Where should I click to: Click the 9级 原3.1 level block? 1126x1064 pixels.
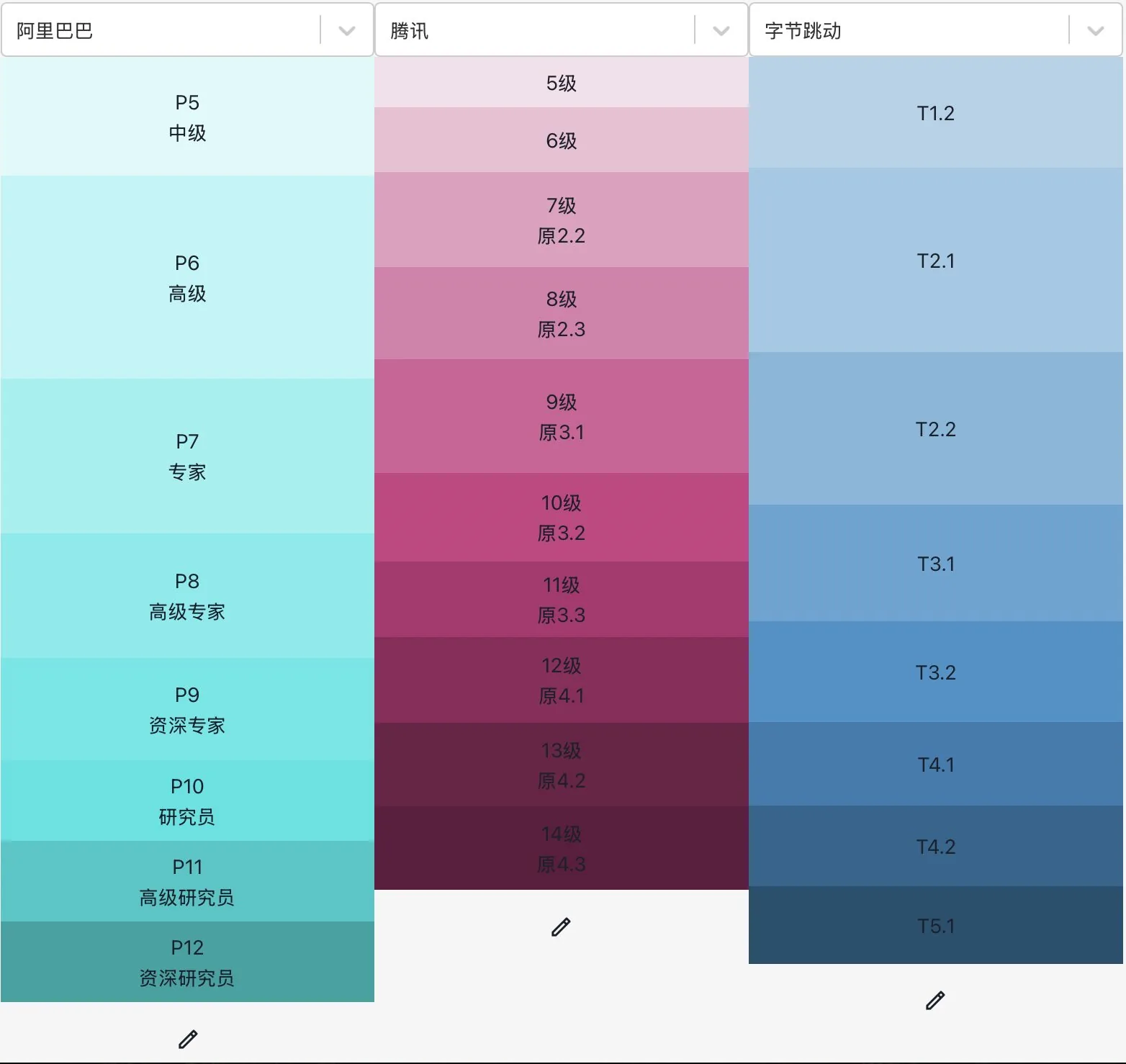[x=562, y=416]
